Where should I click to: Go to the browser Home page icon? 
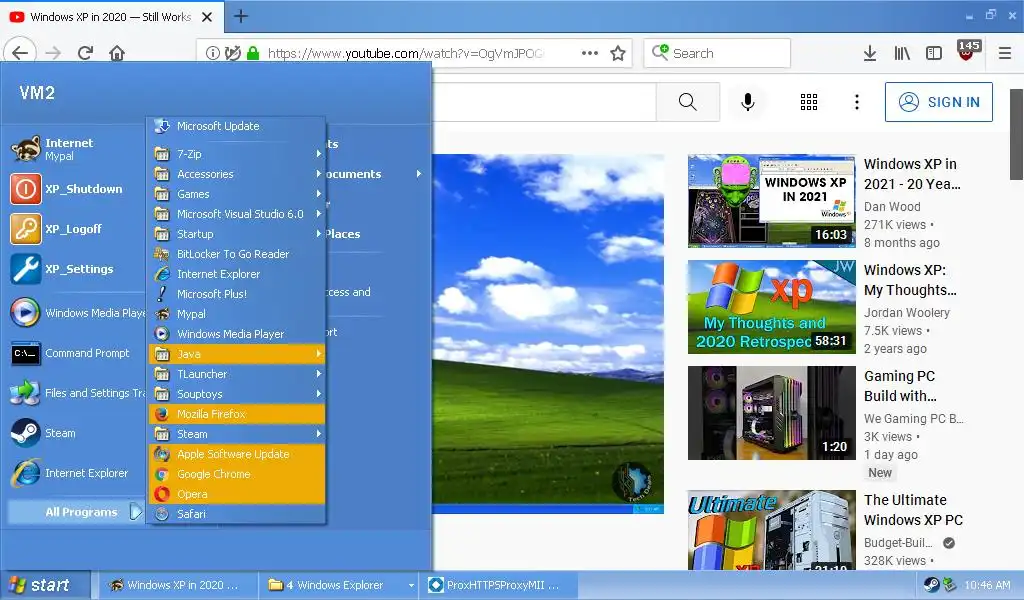[117, 53]
